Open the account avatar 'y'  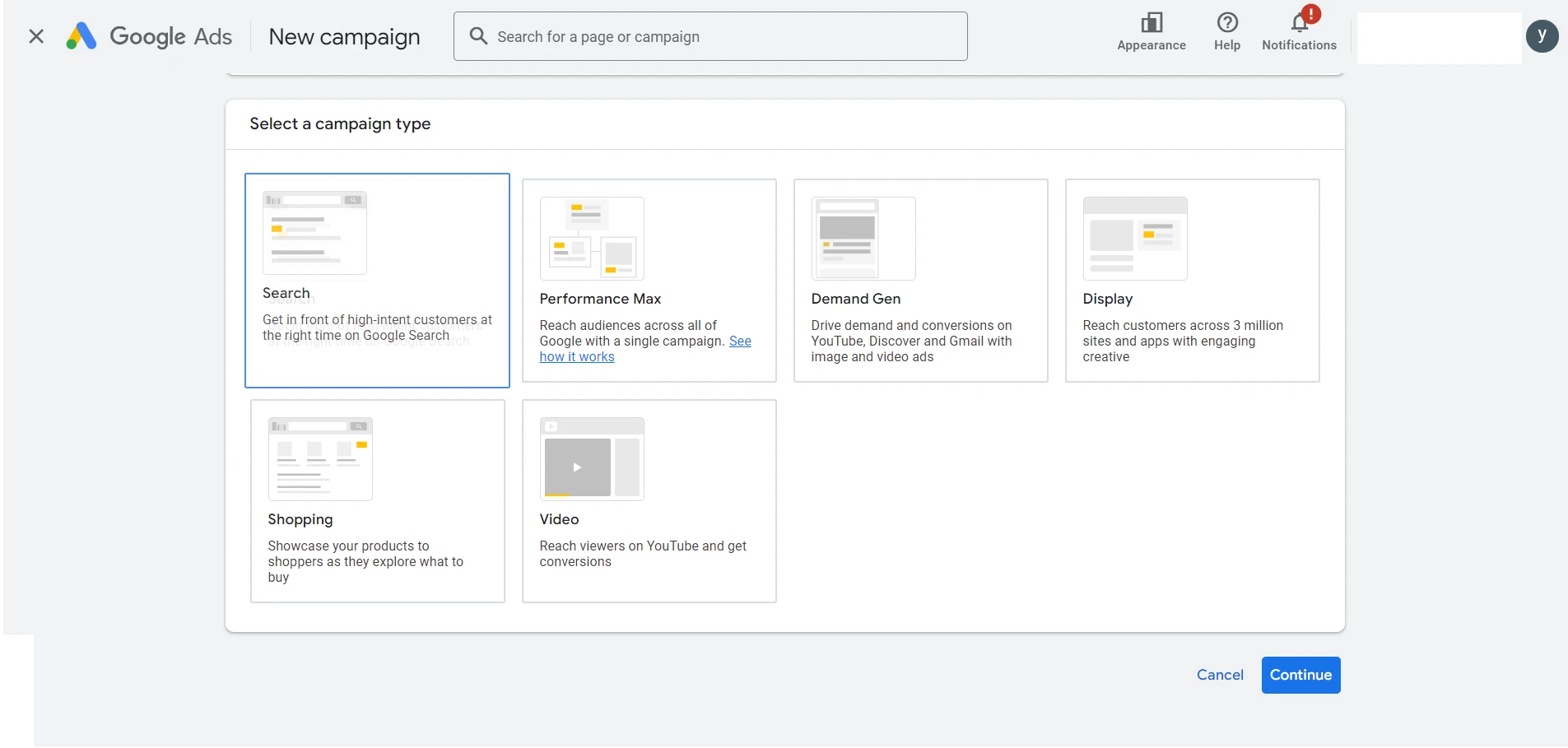coord(1542,36)
